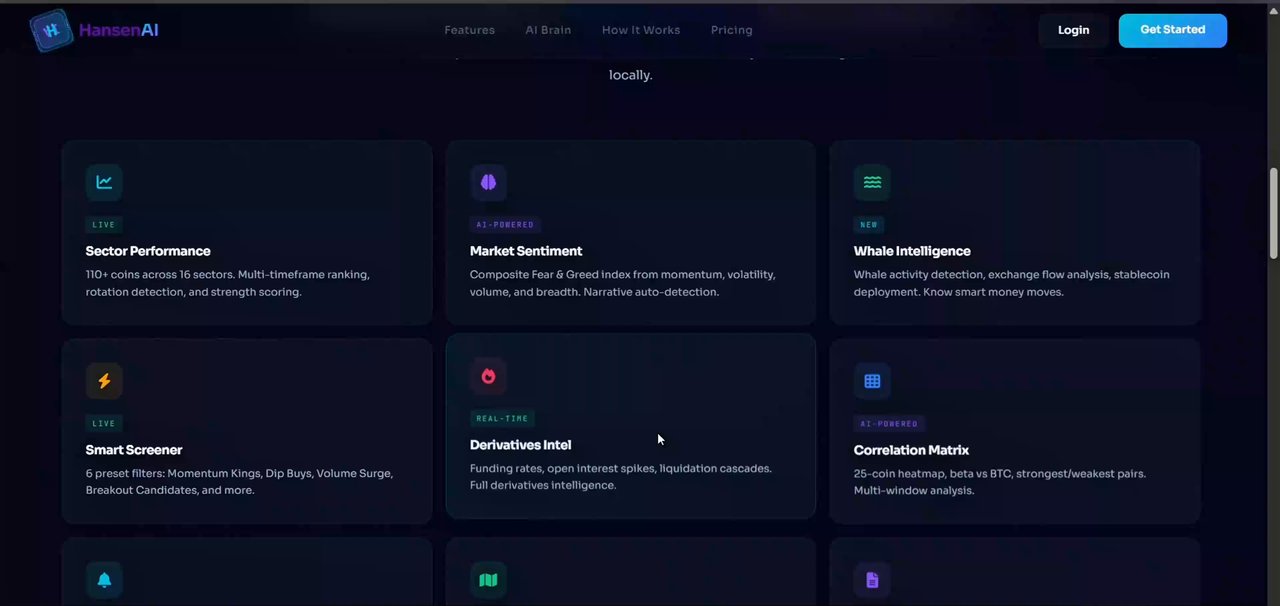Click the 'Funding rates, open interest spikes' description
Image resolution: width=1280 pixels, height=606 pixels.
621,477
